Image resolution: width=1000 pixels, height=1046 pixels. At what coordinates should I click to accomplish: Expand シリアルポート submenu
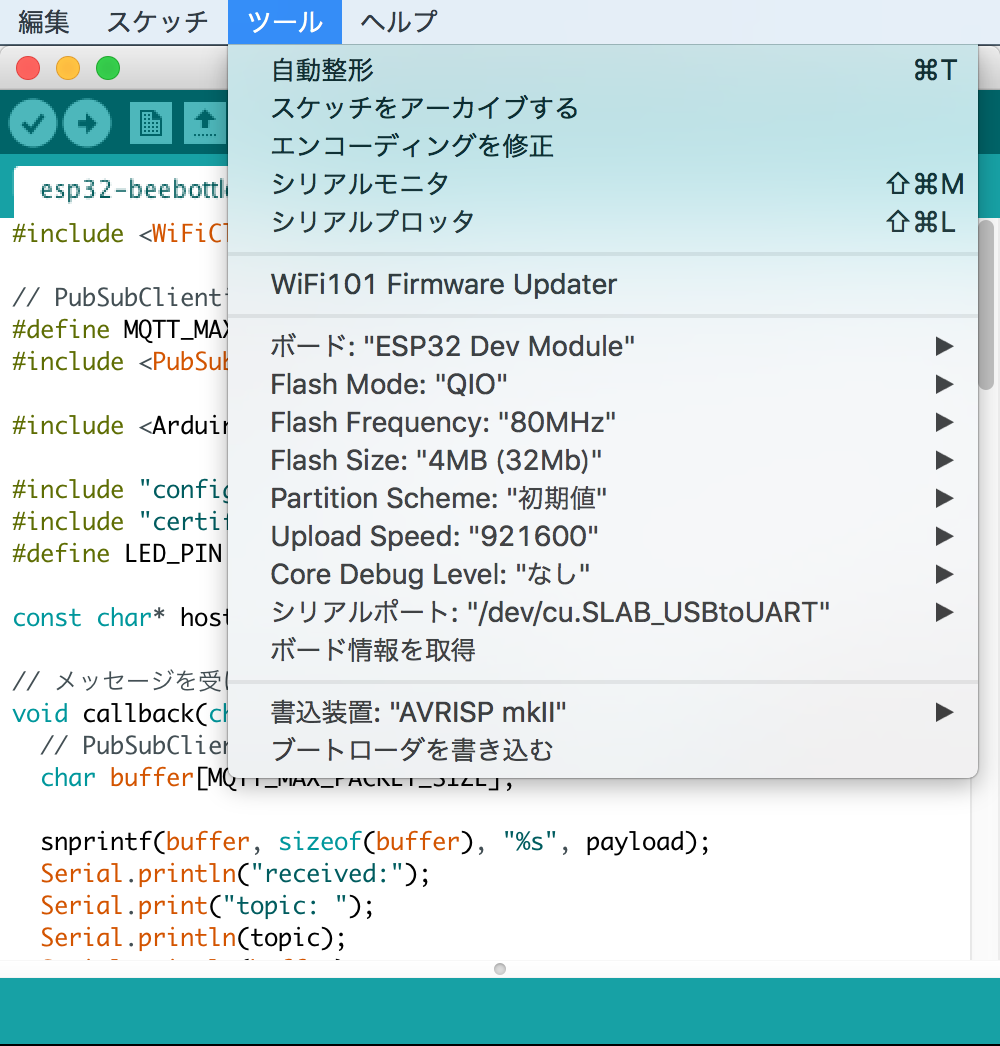coord(603,612)
